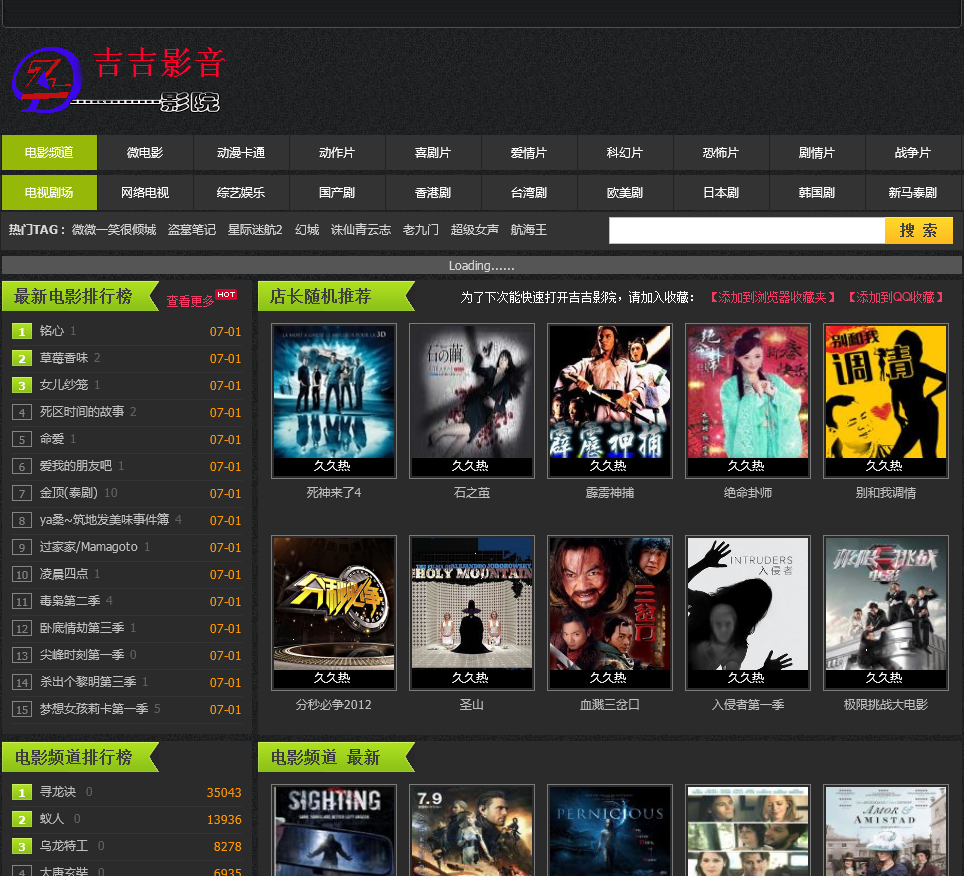964x876 pixels.
Task: Open 寻龙诀 in movie channel ranking
Action: 58,792
